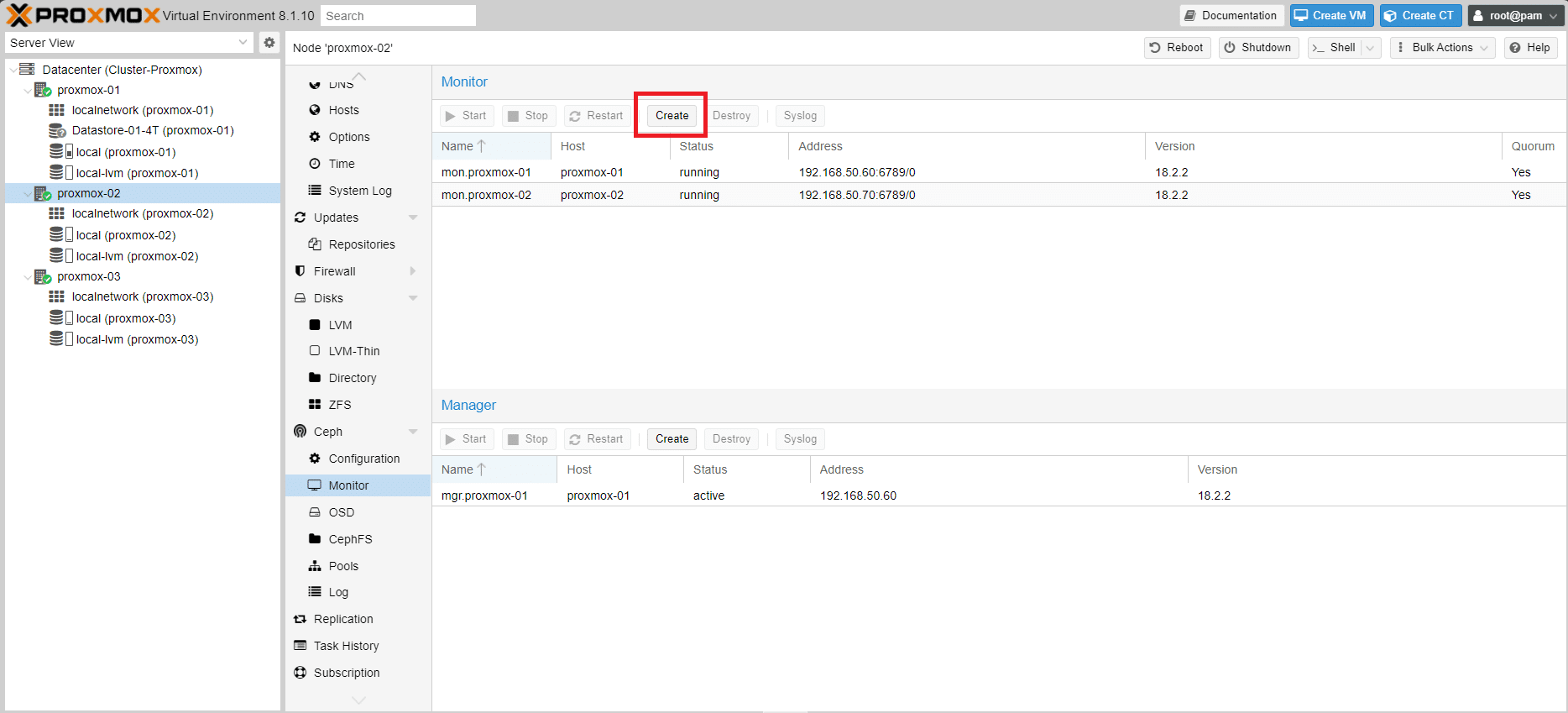Collapse the proxmox-03 tree node

(28, 276)
